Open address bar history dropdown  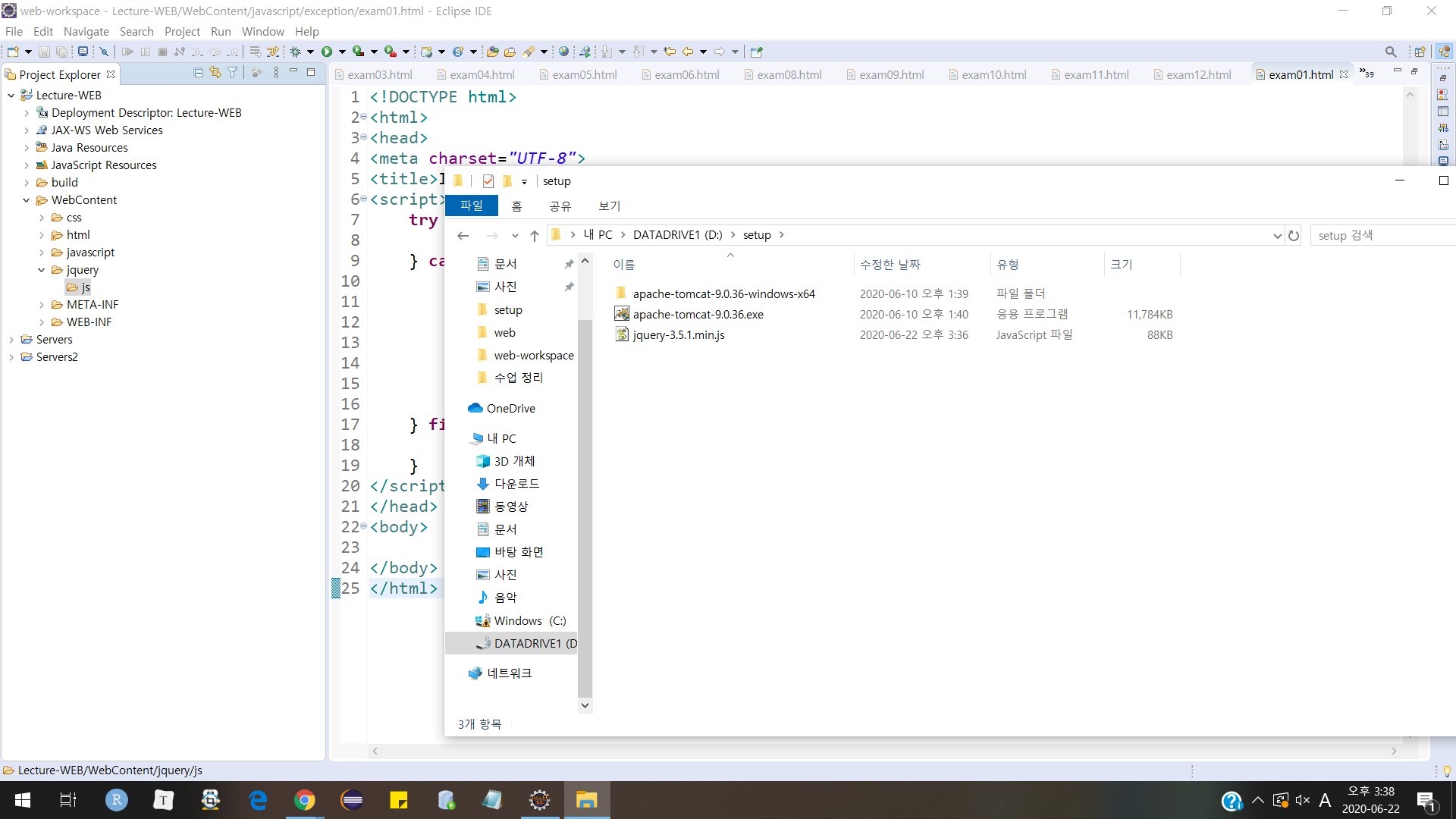(x=1277, y=235)
